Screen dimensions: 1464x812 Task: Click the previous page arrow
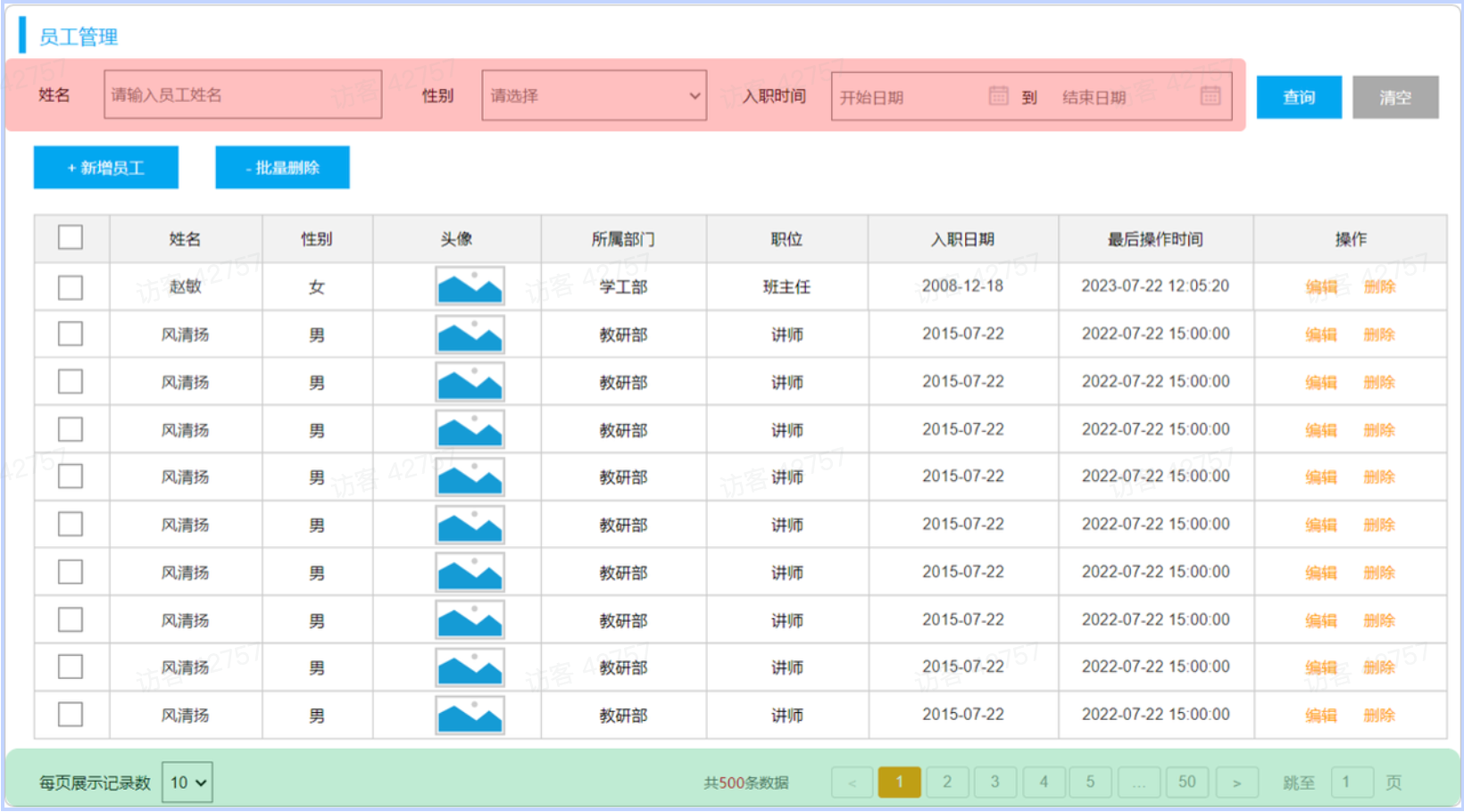pyautogui.click(x=852, y=782)
